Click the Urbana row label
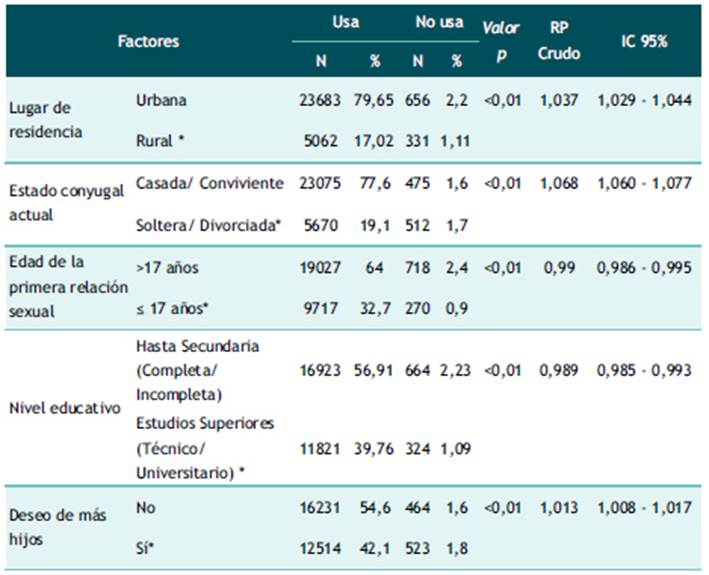 point(161,100)
